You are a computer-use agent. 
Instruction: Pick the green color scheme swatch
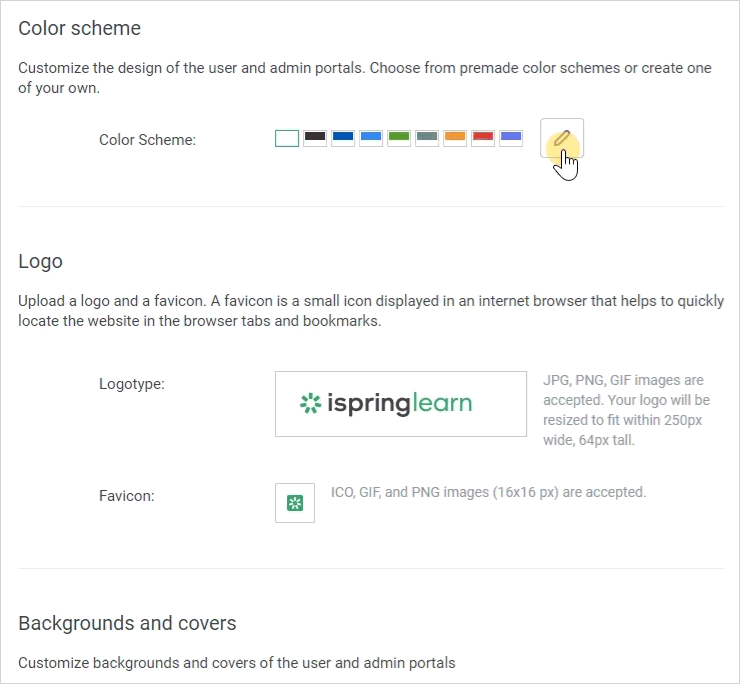pos(399,138)
